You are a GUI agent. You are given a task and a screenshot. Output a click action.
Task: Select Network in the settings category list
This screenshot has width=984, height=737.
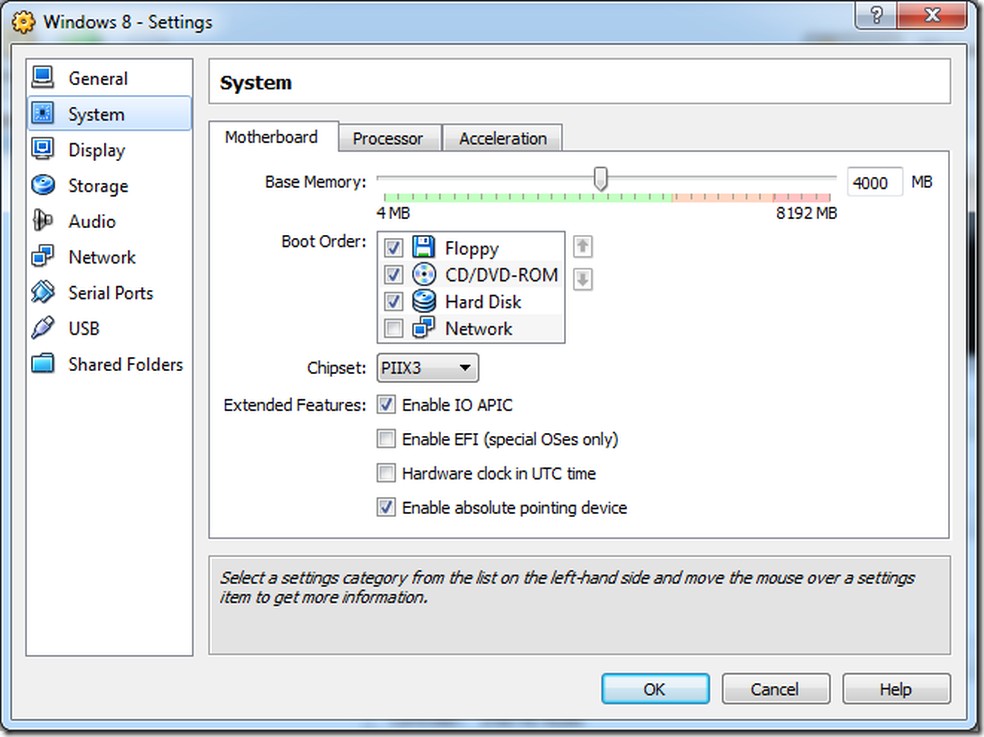pos(109,257)
